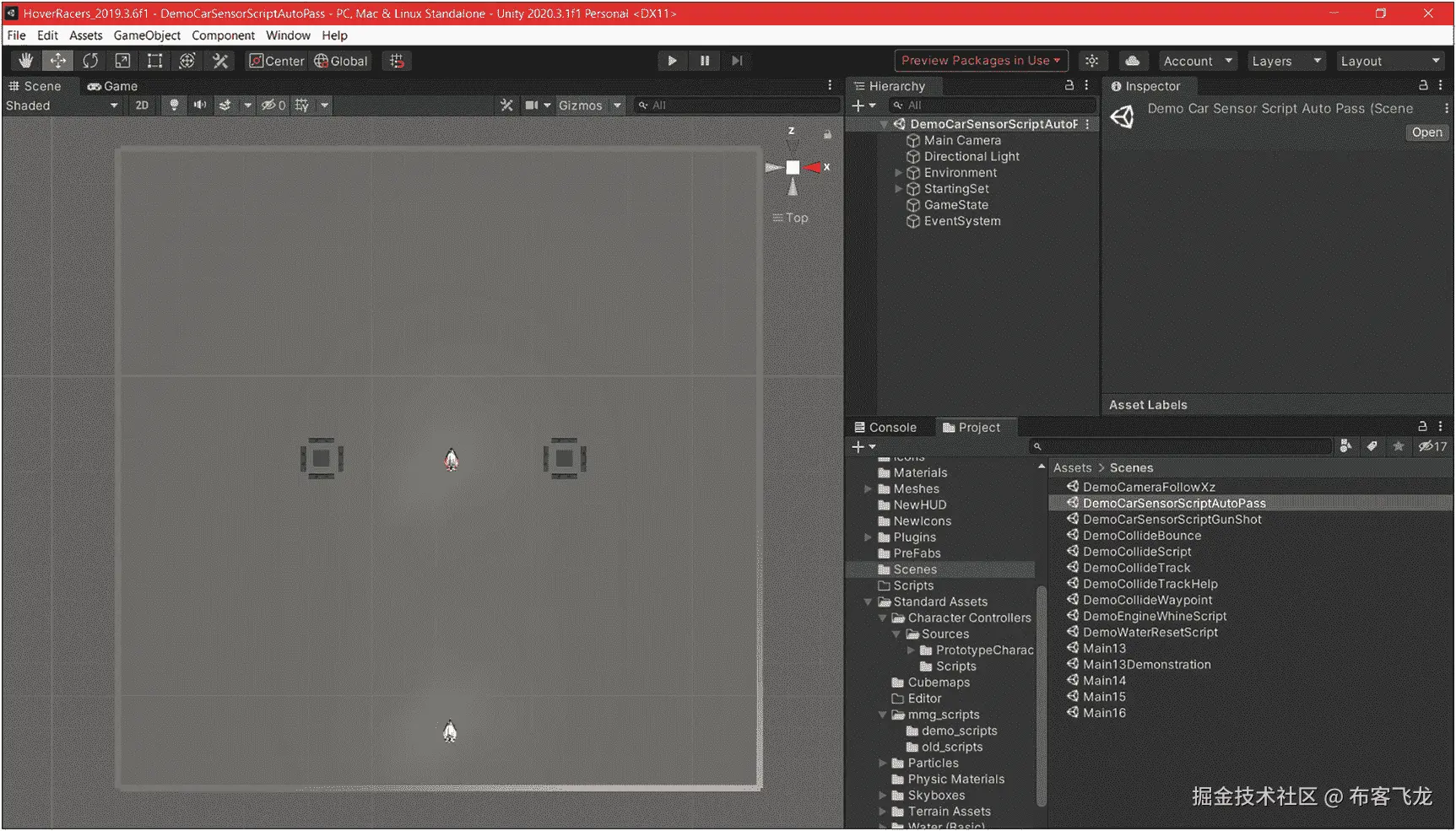The image size is (1456, 831).
Task: Open the GameObject menu
Action: (147, 35)
